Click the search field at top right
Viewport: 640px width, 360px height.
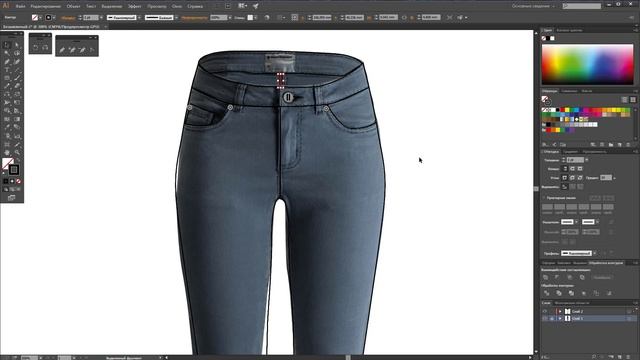click(582, 6)
